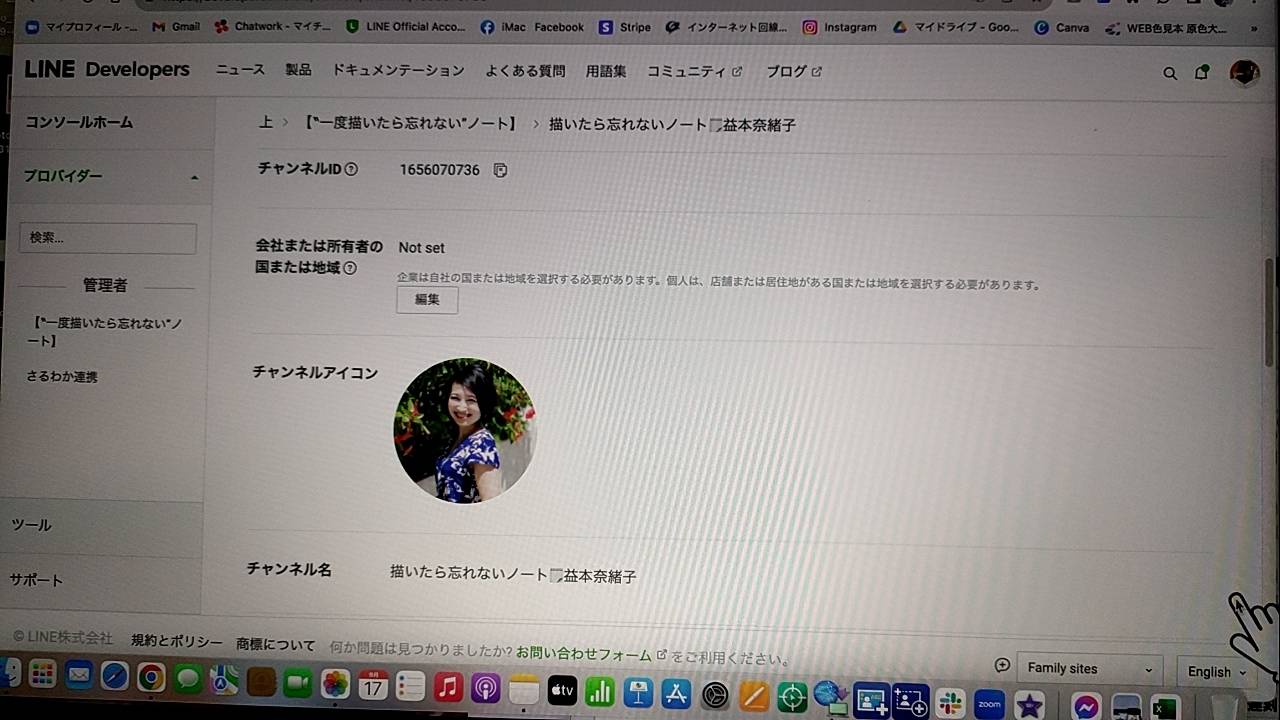Show help for 国または地域 label
Screen dimensions: 1280x720
[349, 268]
